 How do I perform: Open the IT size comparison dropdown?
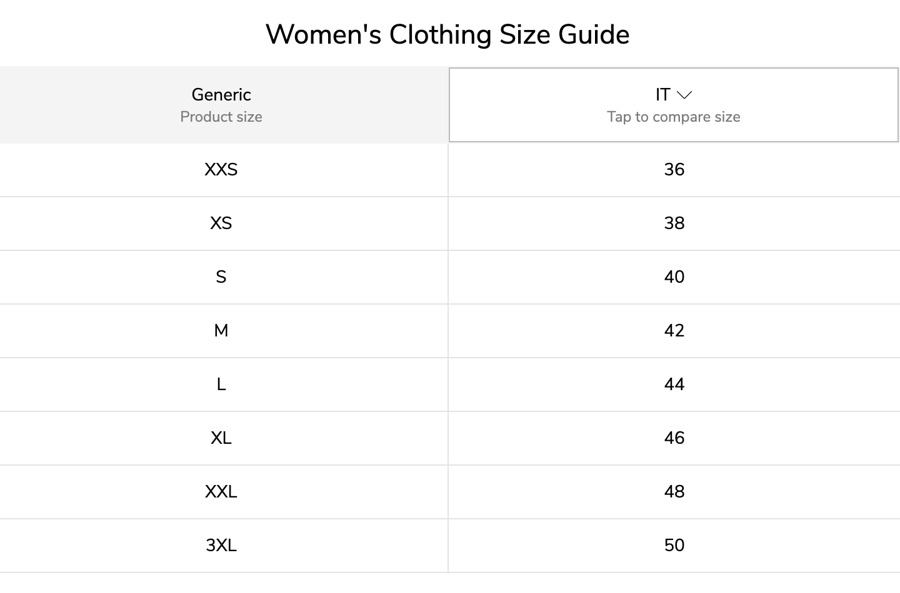point(673,104)
